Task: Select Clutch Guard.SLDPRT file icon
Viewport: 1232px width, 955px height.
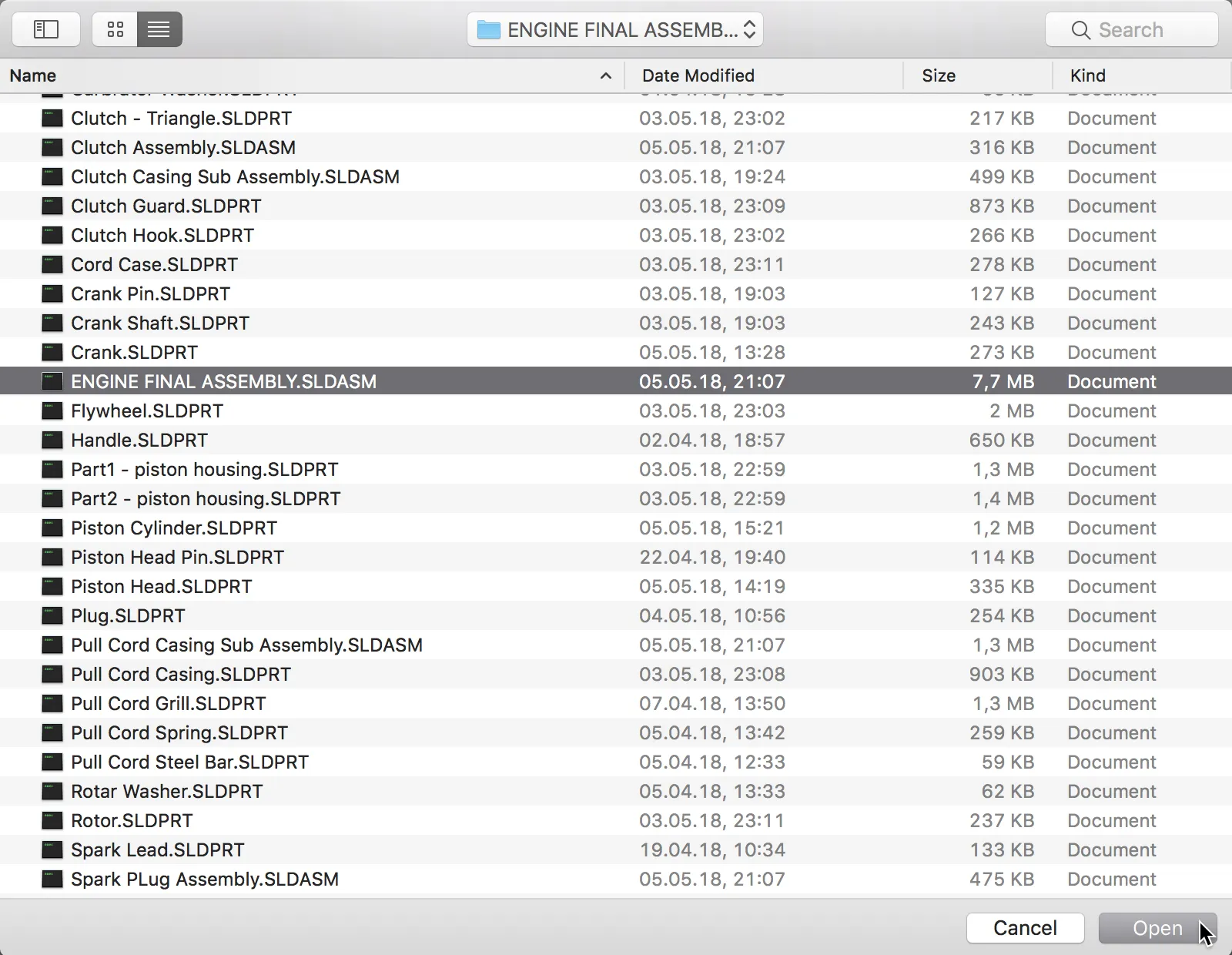Action: click(x=52, y=206)
